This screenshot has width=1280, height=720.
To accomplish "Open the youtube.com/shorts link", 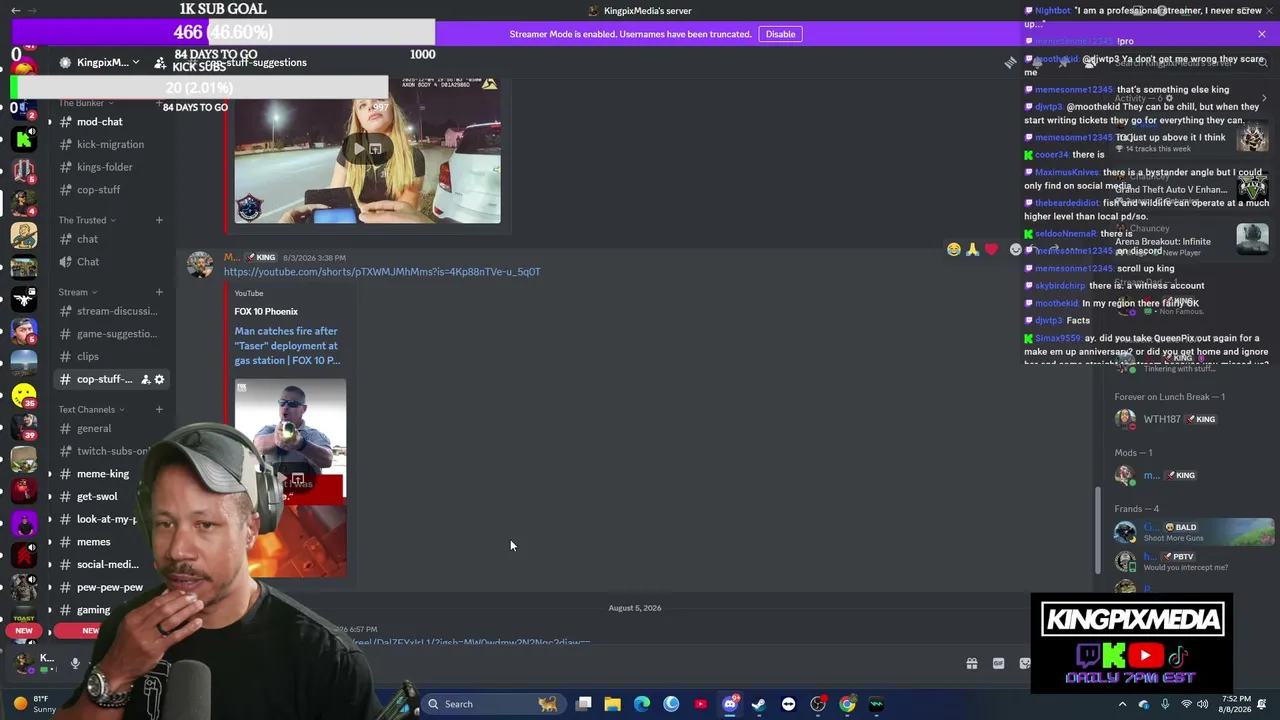I will 382,272.
